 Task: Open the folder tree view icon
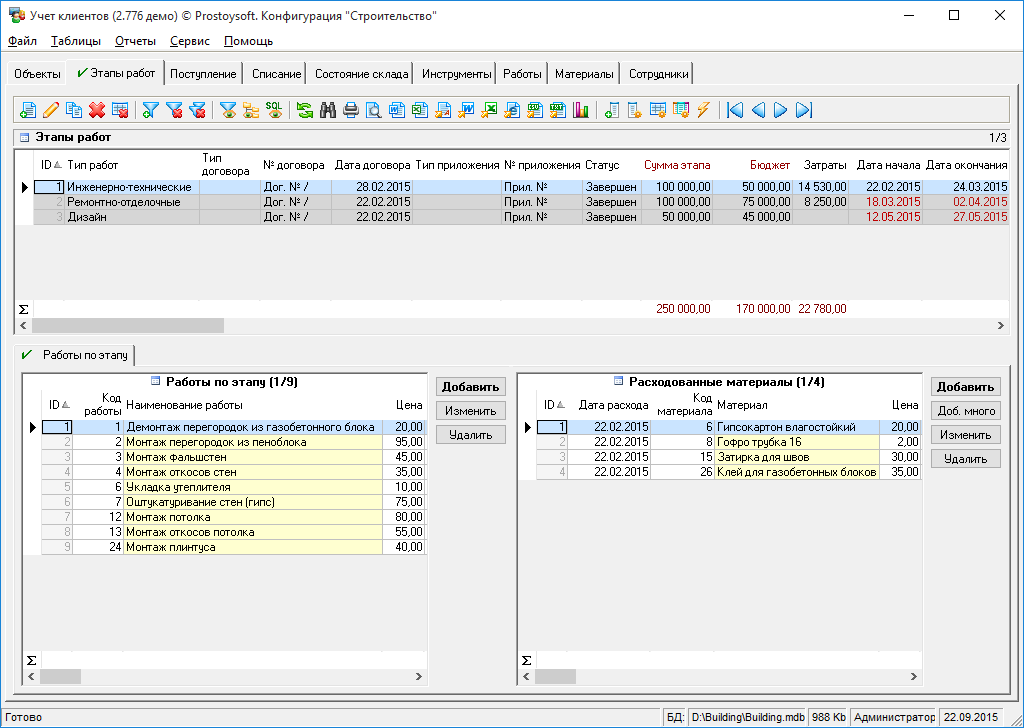pyautogui.click(x=251, y=110)
